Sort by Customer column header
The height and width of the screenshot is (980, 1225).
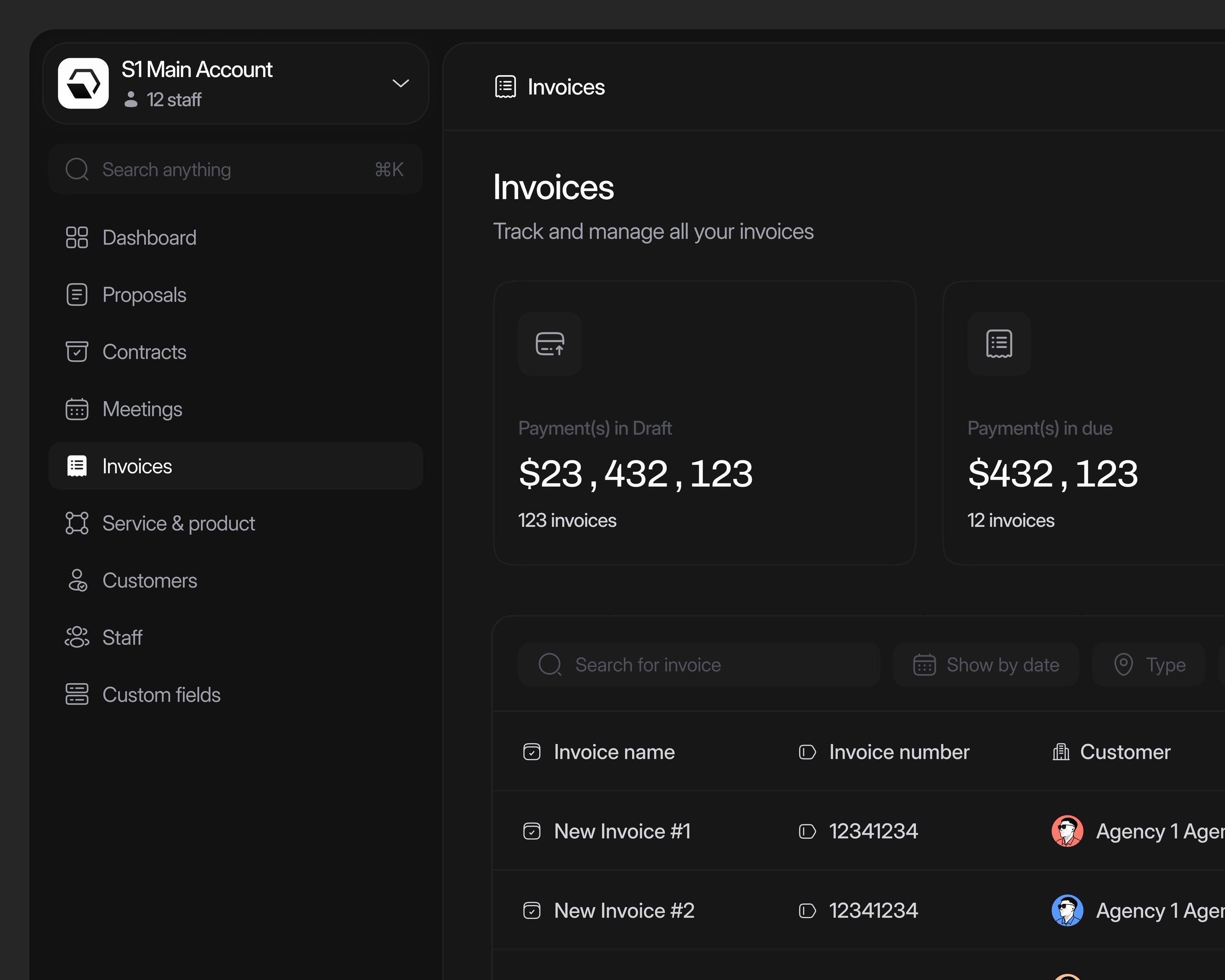coord(1125,752)
